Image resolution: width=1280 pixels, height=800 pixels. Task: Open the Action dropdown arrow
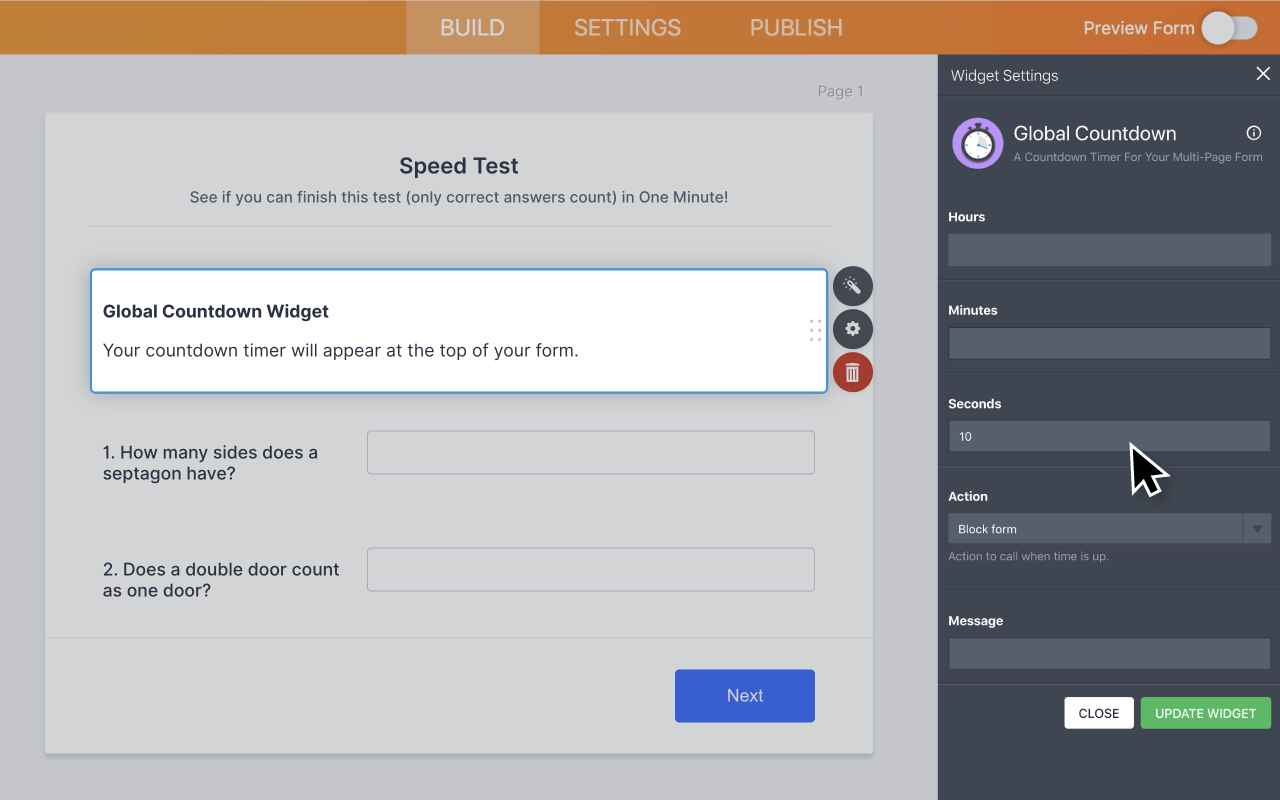point(1257,529)
